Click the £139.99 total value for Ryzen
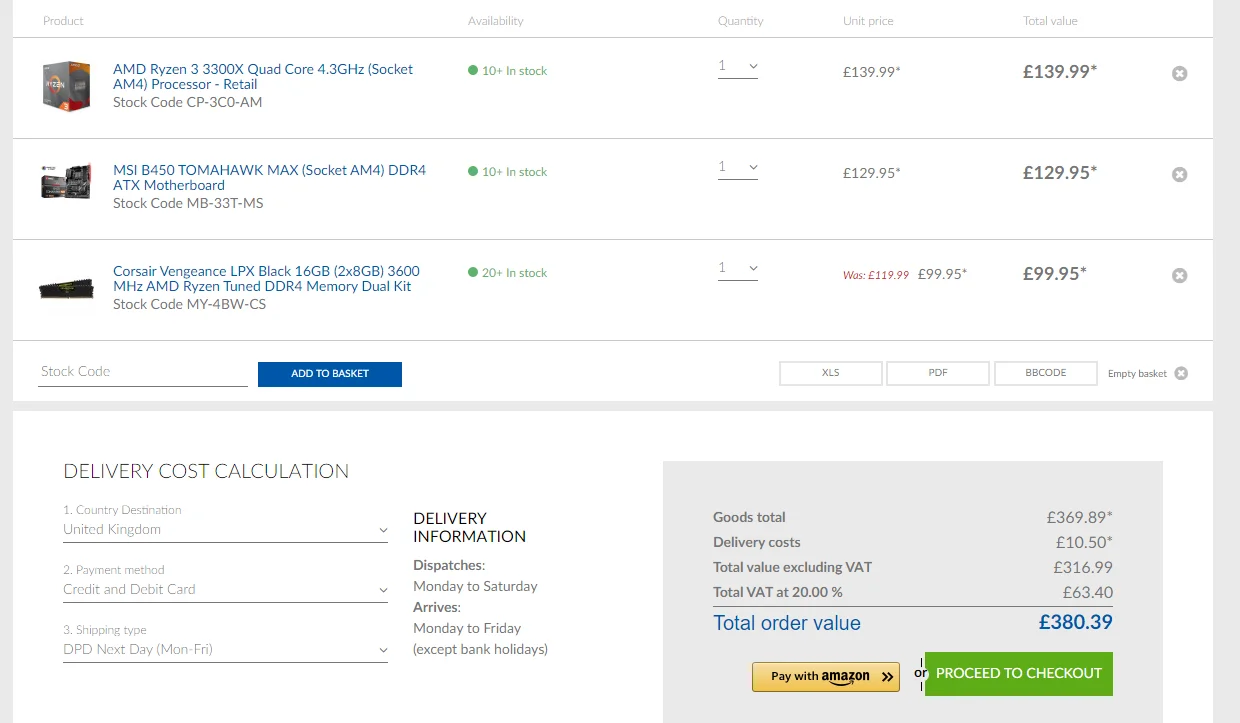Image resolution: width=1240 pixels, height=723 pixels. pyautogui.click(x=1060, y=71)
